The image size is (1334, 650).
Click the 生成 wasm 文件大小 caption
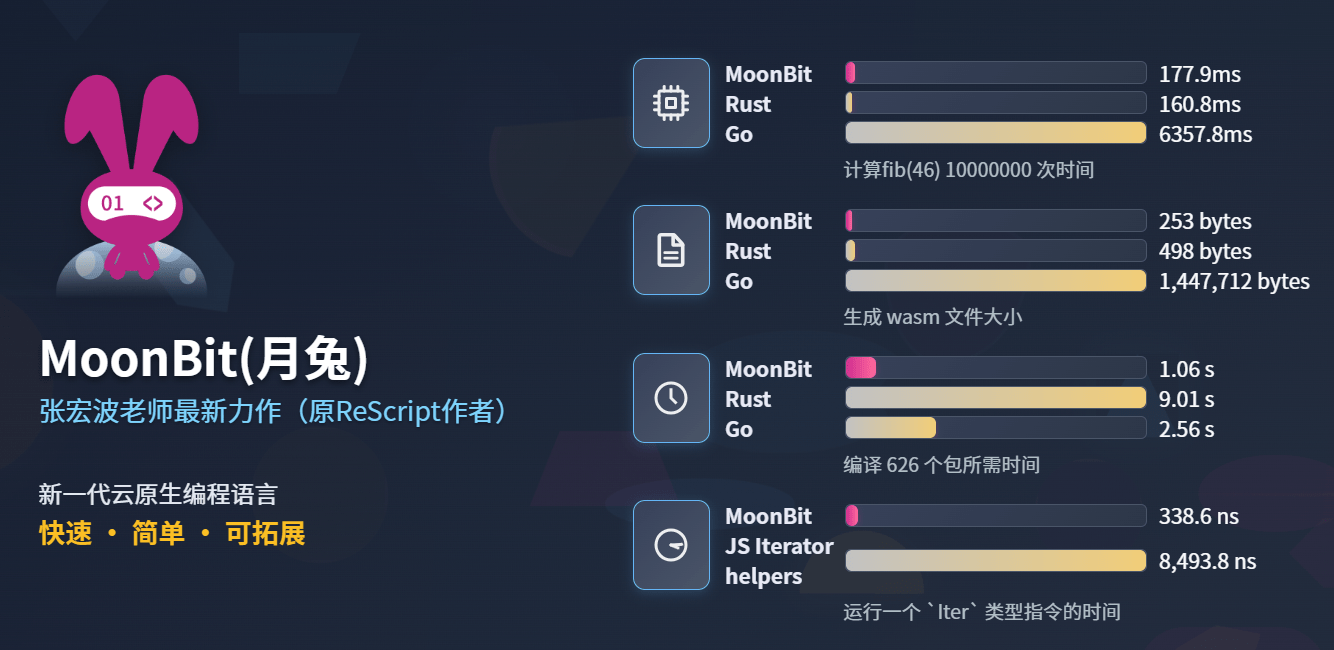tap(933, 317)
